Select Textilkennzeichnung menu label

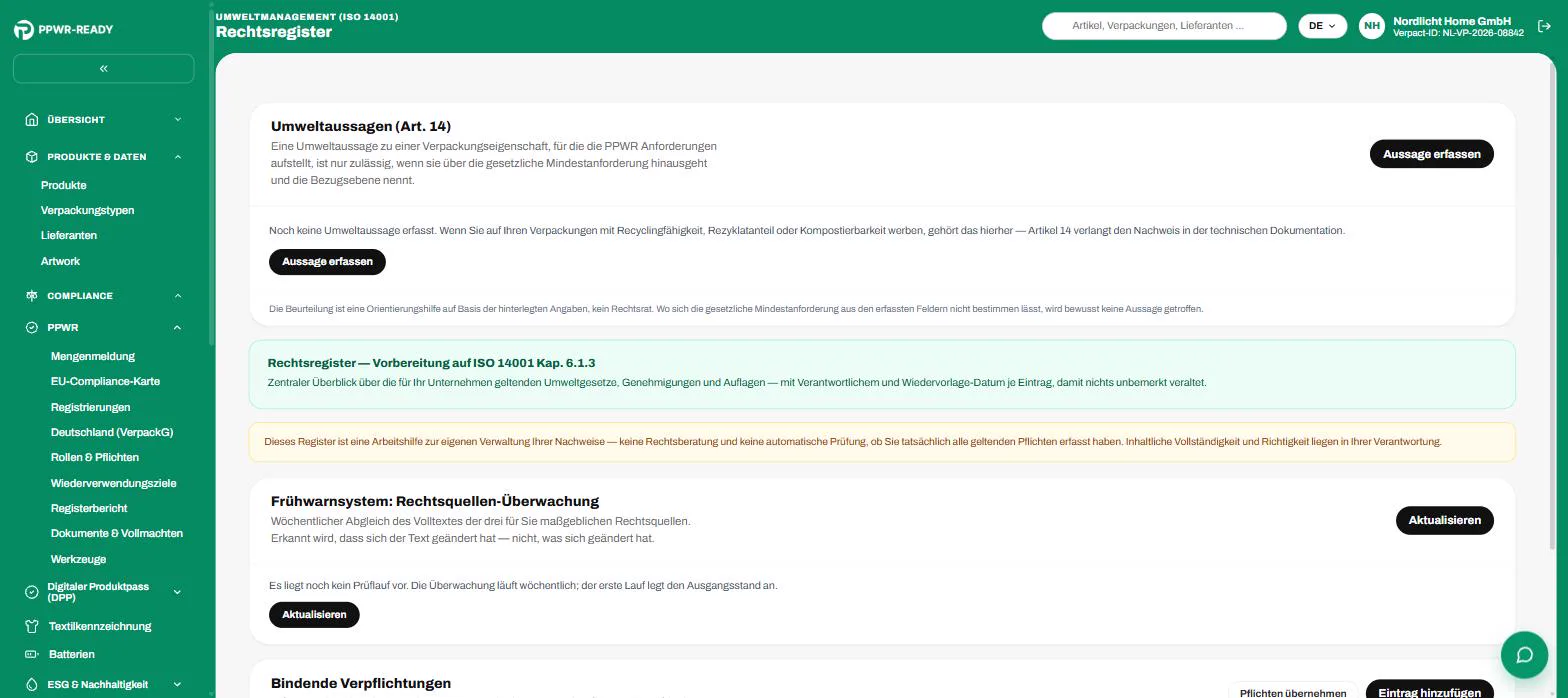coord(100,626)
